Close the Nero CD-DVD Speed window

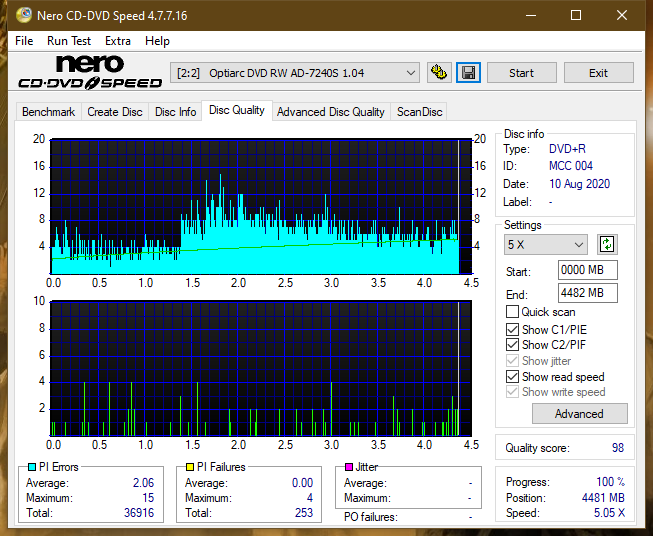[622, 15]
